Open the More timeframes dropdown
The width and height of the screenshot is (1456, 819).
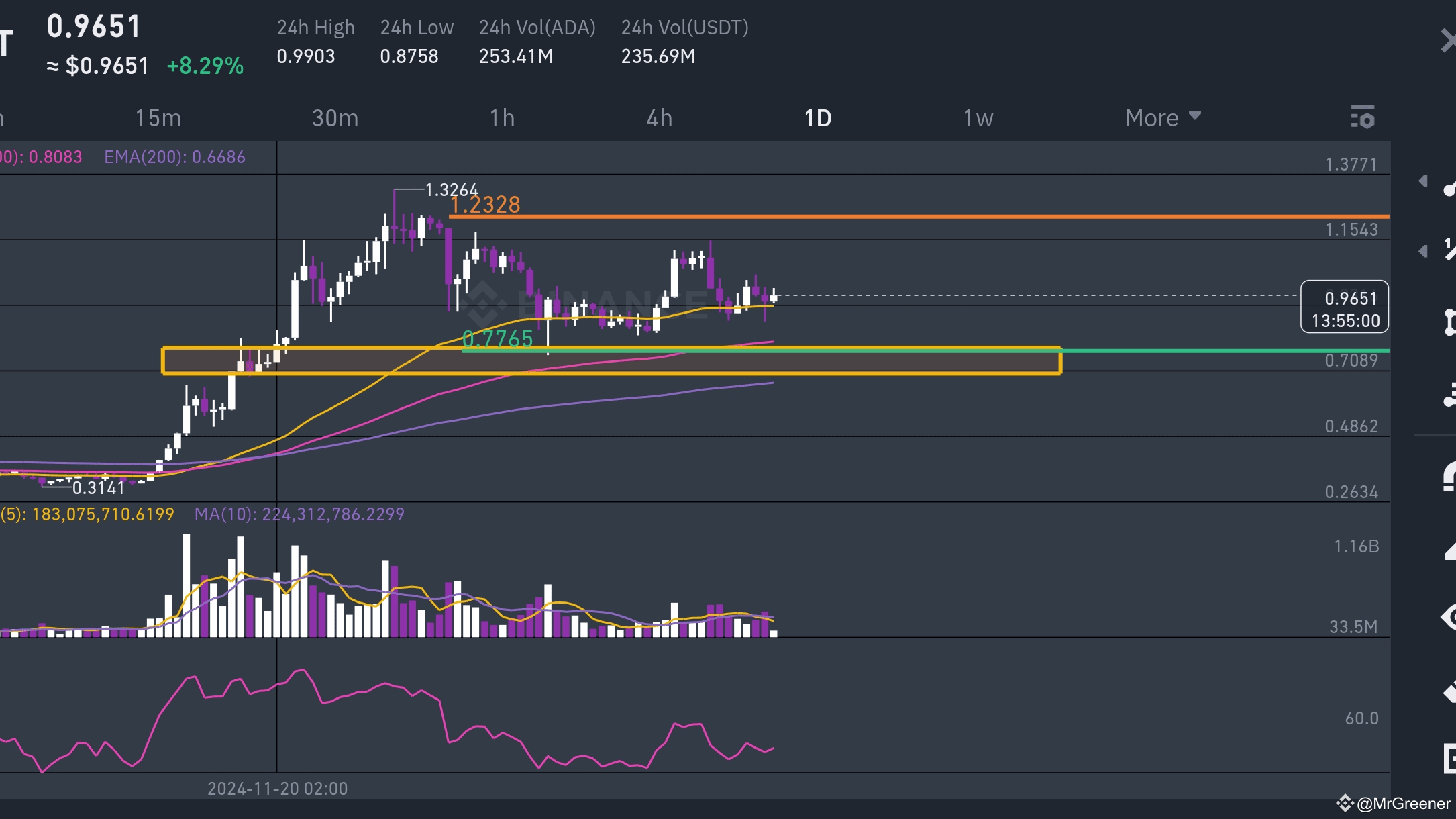tap(1163, 117)
